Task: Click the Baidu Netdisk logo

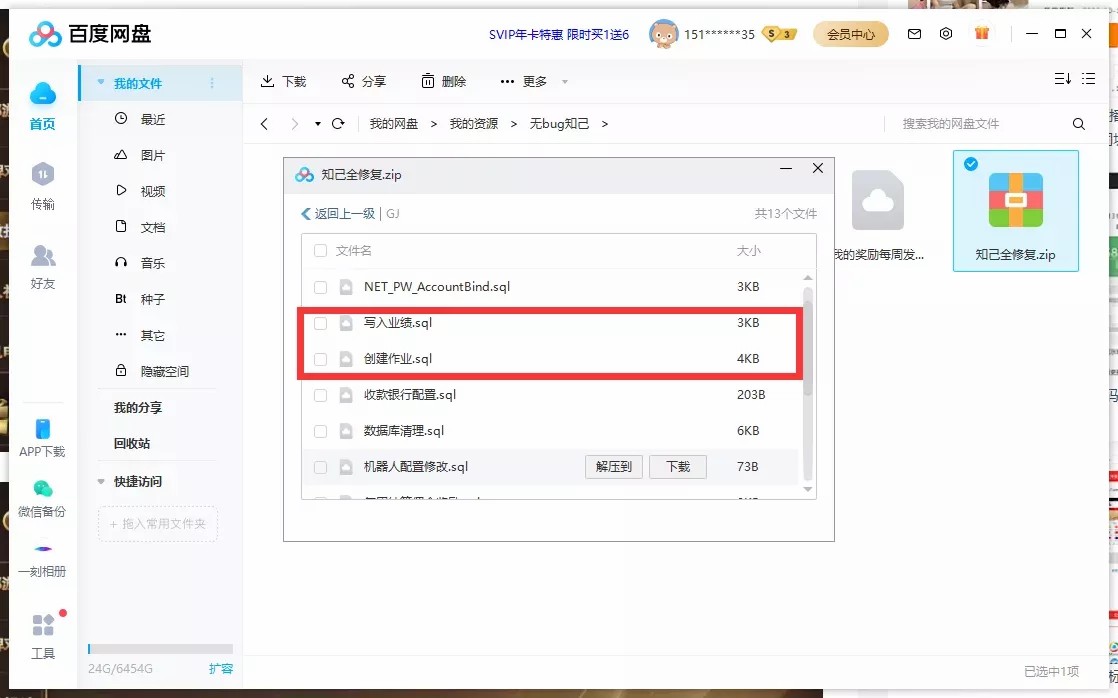Action: coord(90,34)
